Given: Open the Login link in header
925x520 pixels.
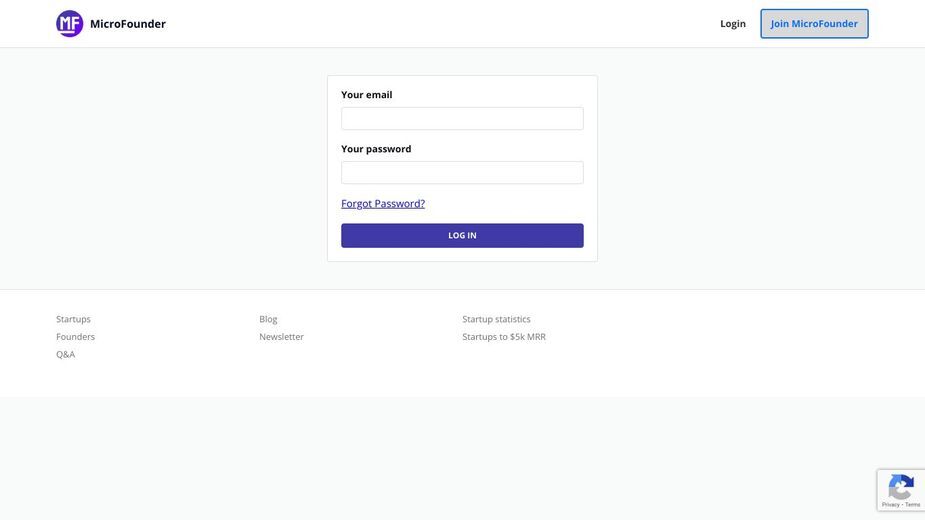Looking at the screenshot, I should click(733, 24).
